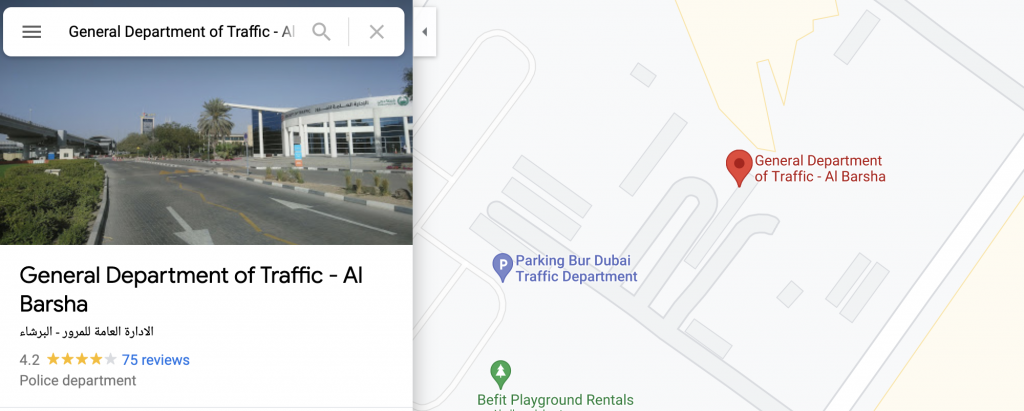Image resolution: width=1024 pixels, height=411 pixels.
Task: Select the purple parking P icon
Action: 502,267
